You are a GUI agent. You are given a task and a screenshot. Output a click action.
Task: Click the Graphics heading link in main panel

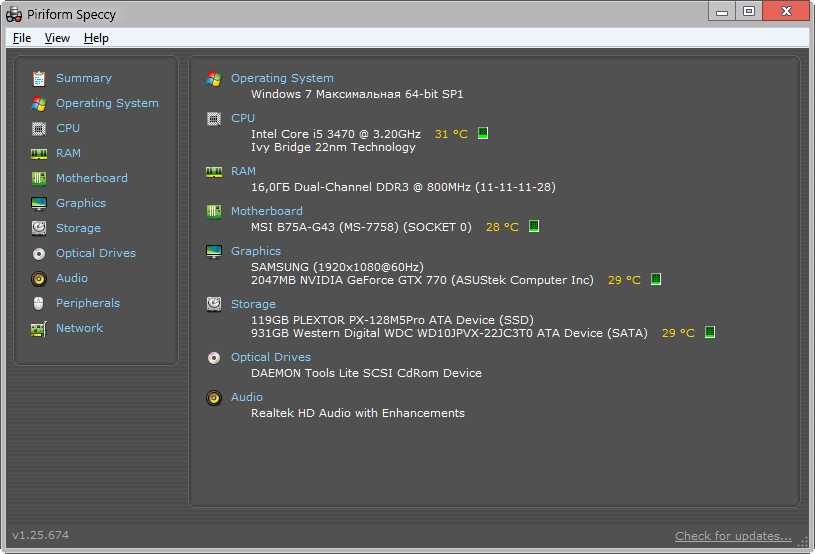256,251
